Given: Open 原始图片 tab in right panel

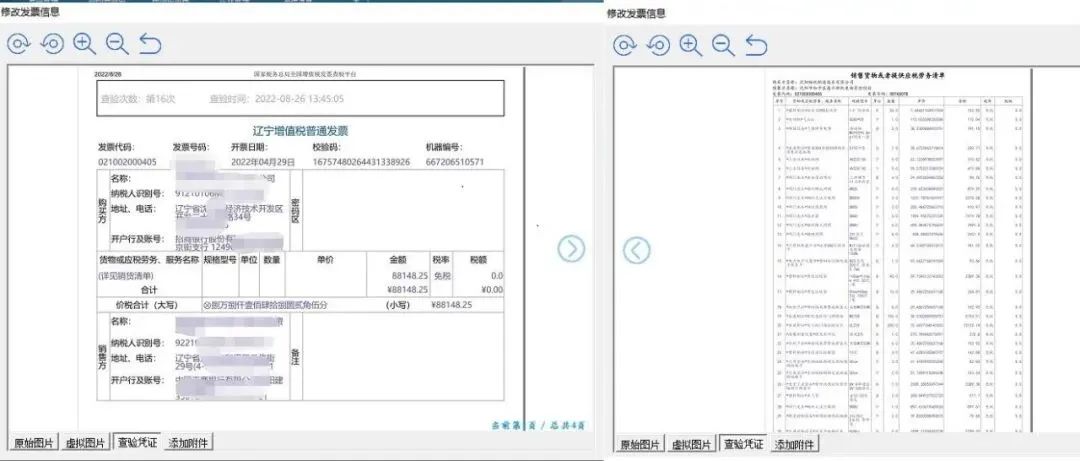Looking at the screenshot, I should tap(640, 445).
